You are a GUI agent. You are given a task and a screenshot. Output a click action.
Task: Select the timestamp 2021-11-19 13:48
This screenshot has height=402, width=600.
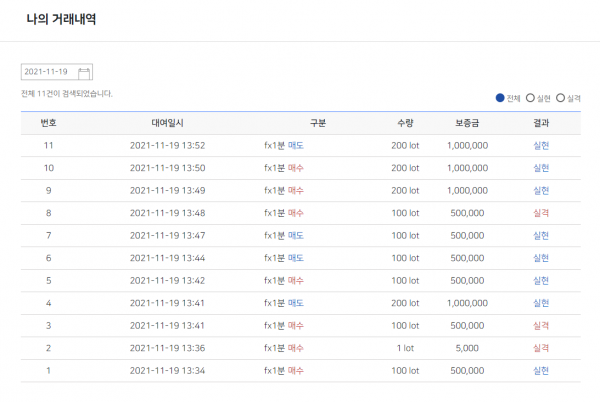click(x=168, y=213)
